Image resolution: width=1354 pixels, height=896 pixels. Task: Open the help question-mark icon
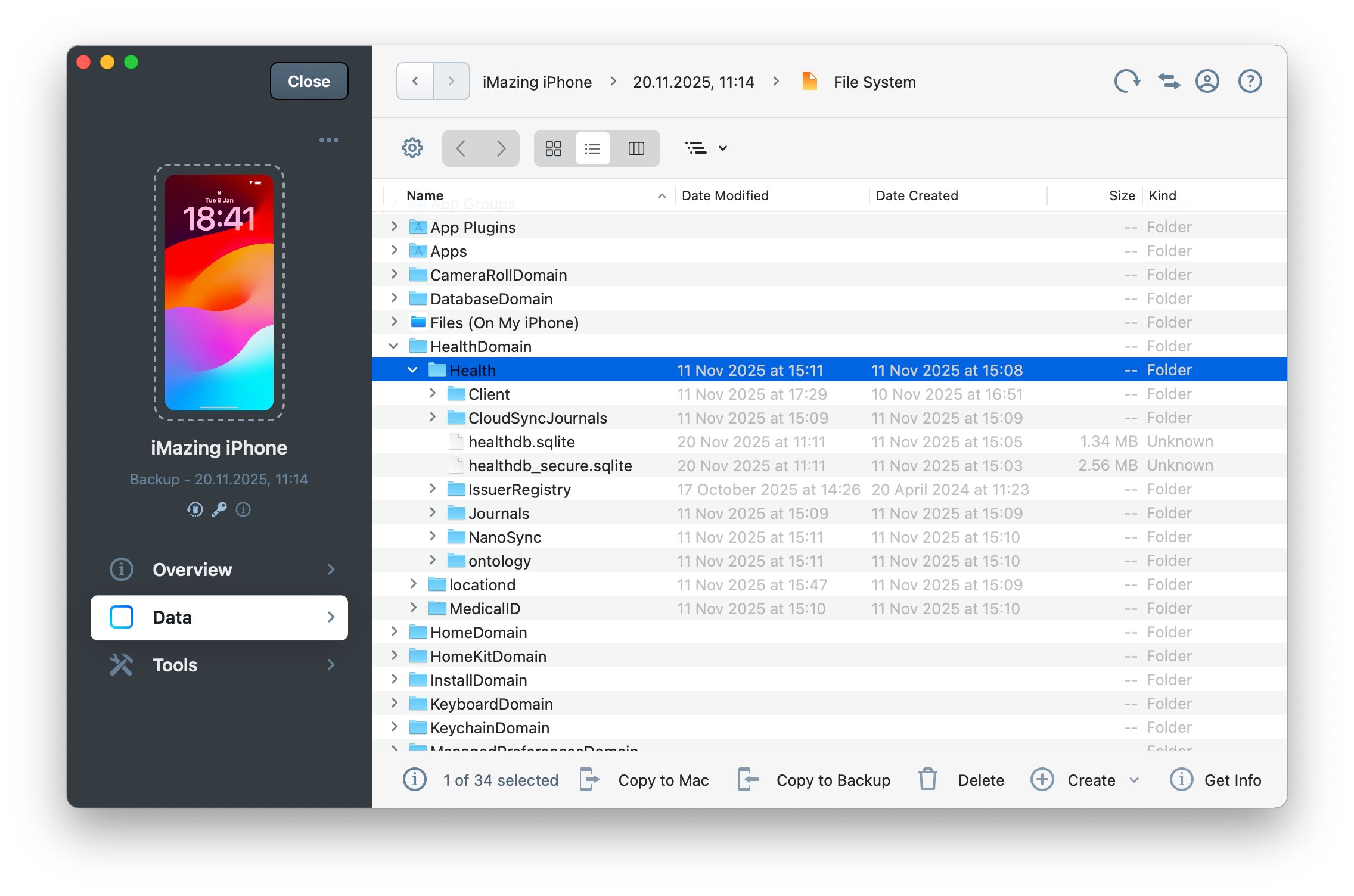(x=1249, y=81)
